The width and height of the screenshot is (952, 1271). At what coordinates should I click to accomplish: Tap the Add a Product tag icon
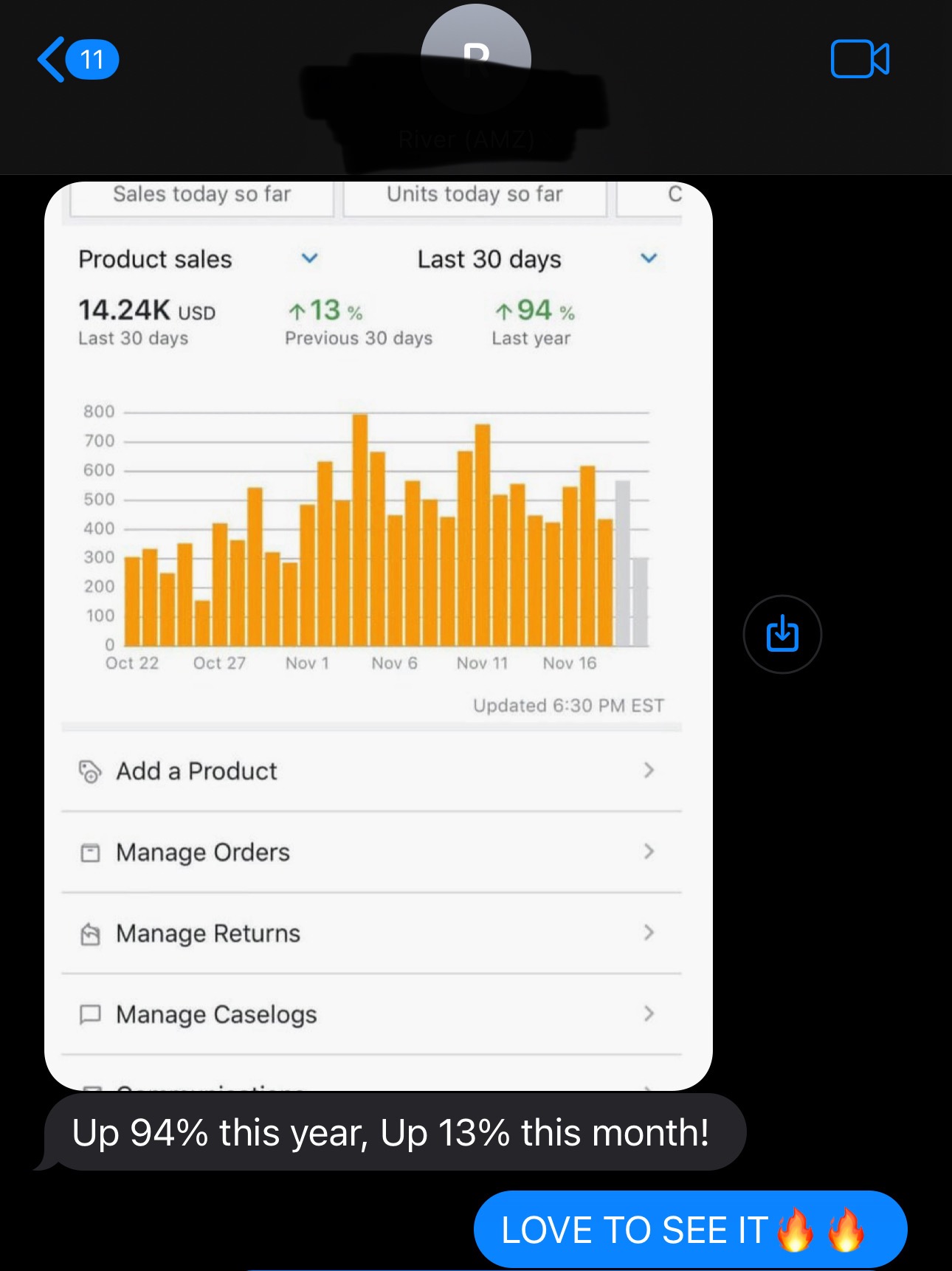coord(90,771)
